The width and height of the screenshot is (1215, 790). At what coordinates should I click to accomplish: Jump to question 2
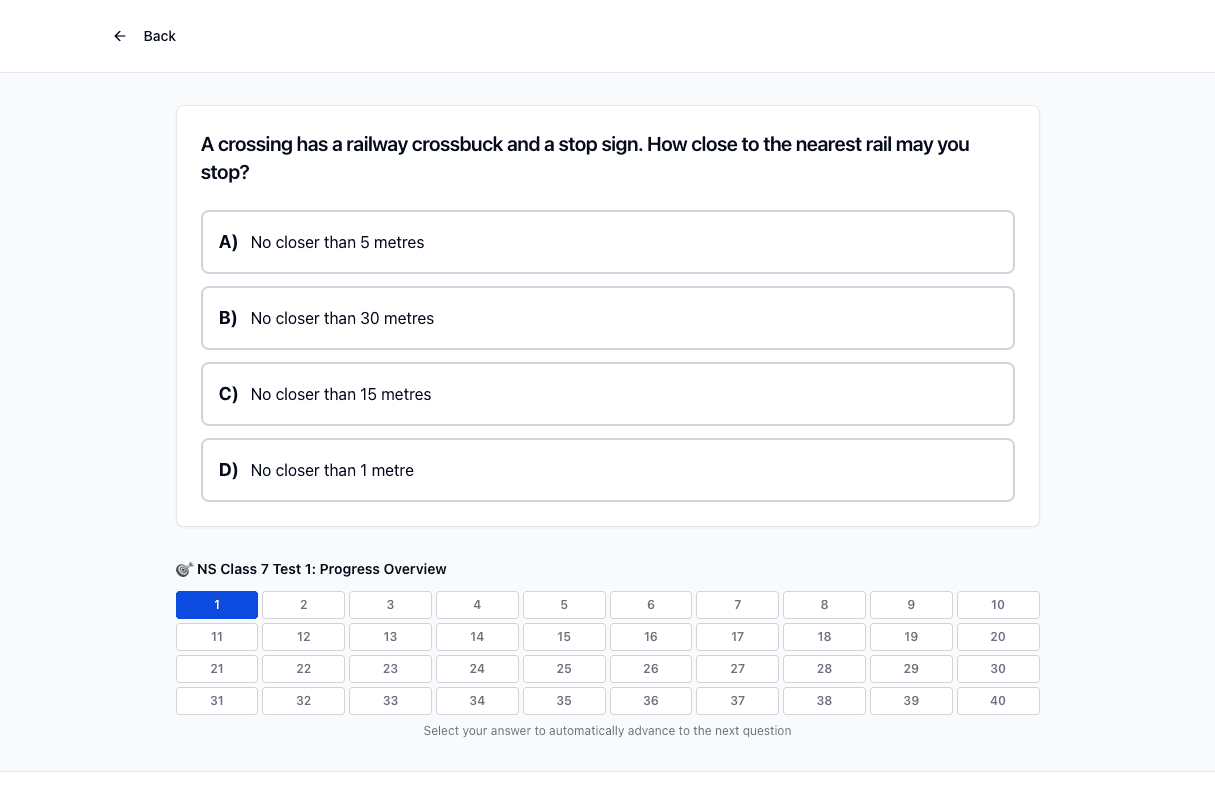tap(304, 605)
